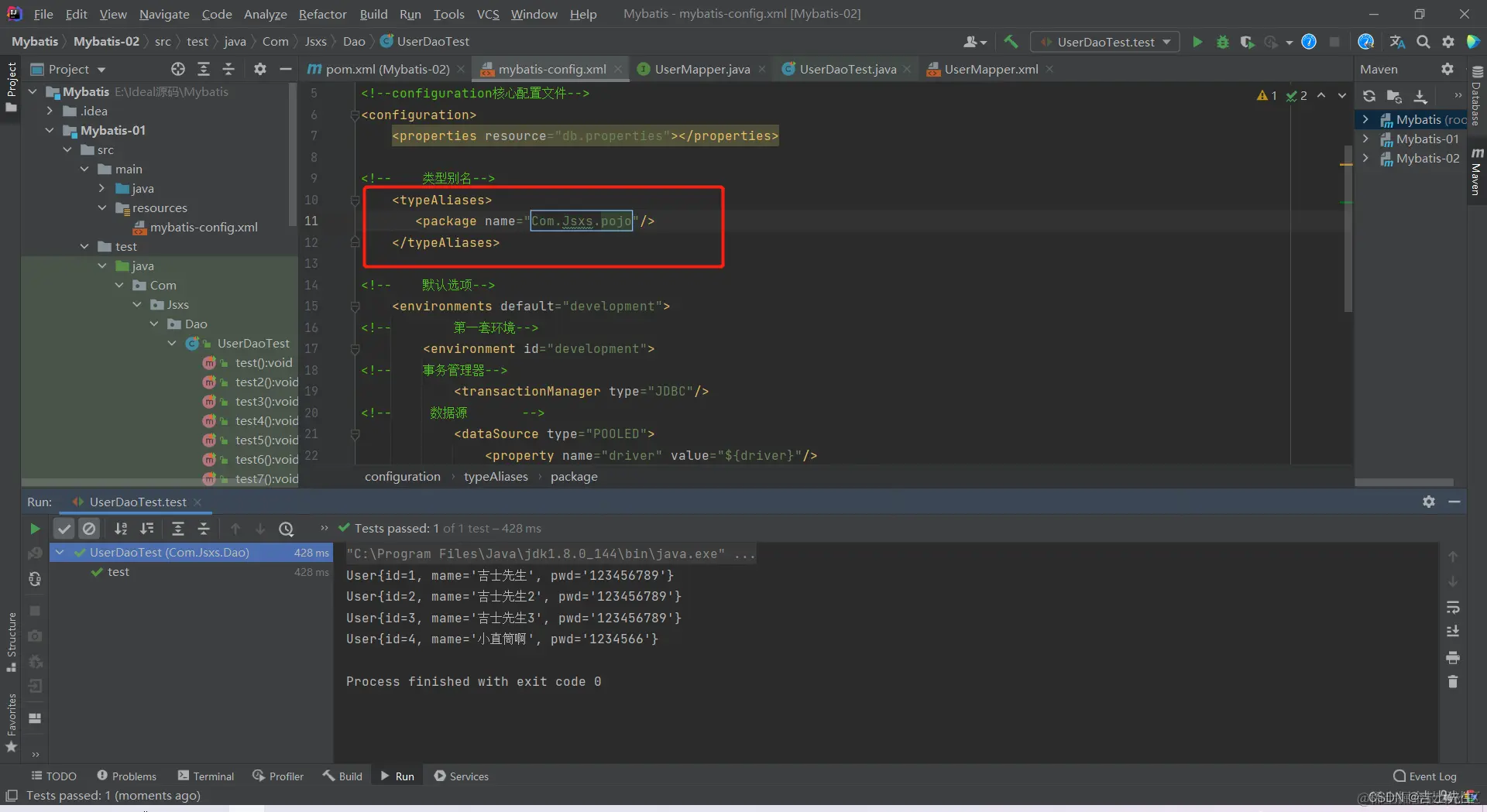Reload all Maven projects
1487x812 pixels.
[x=1369, y=96]
